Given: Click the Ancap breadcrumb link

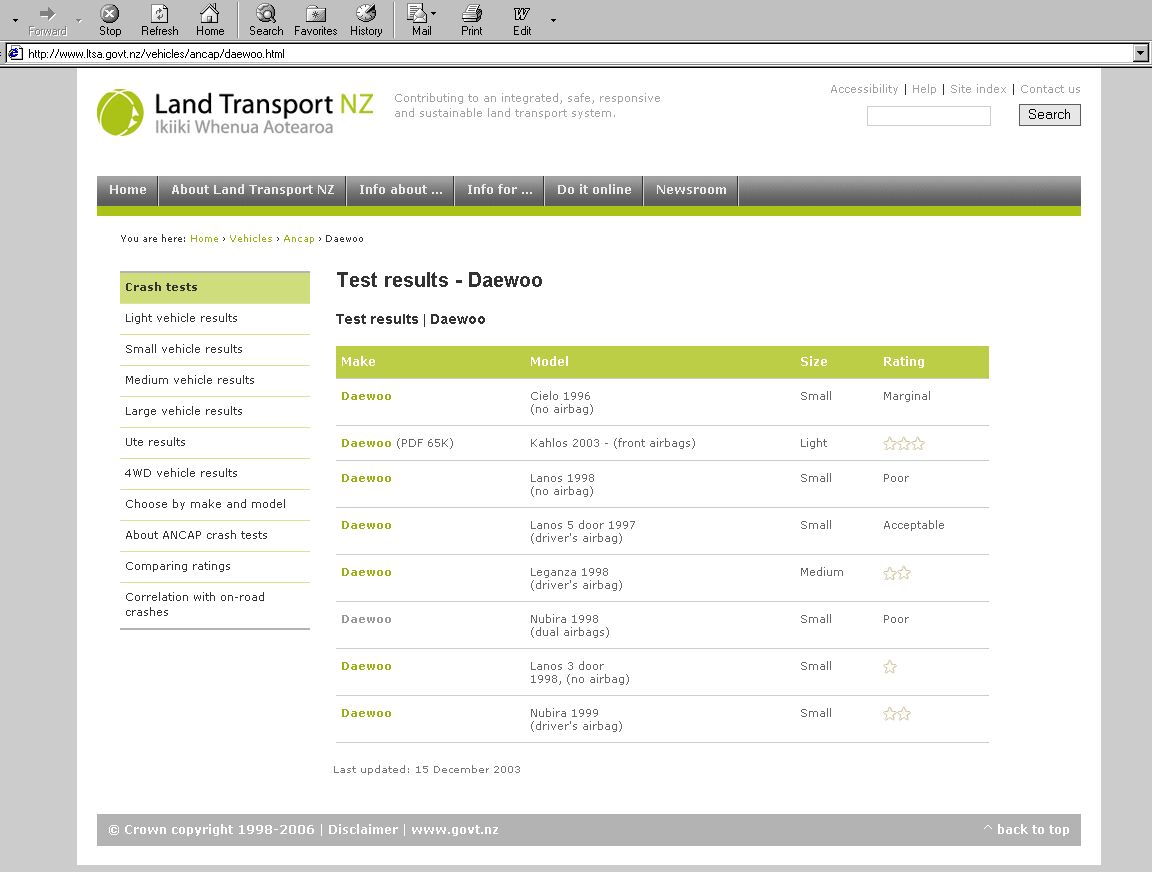Looking at the screenshot, I should coord(299,239).
